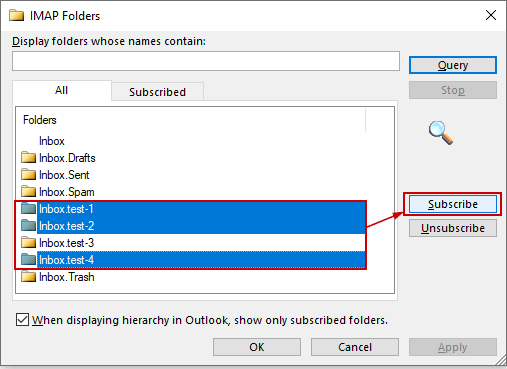The image size is (507, 369).
Task: Focus the folder name filter field
Action: (x=206, y=61)
